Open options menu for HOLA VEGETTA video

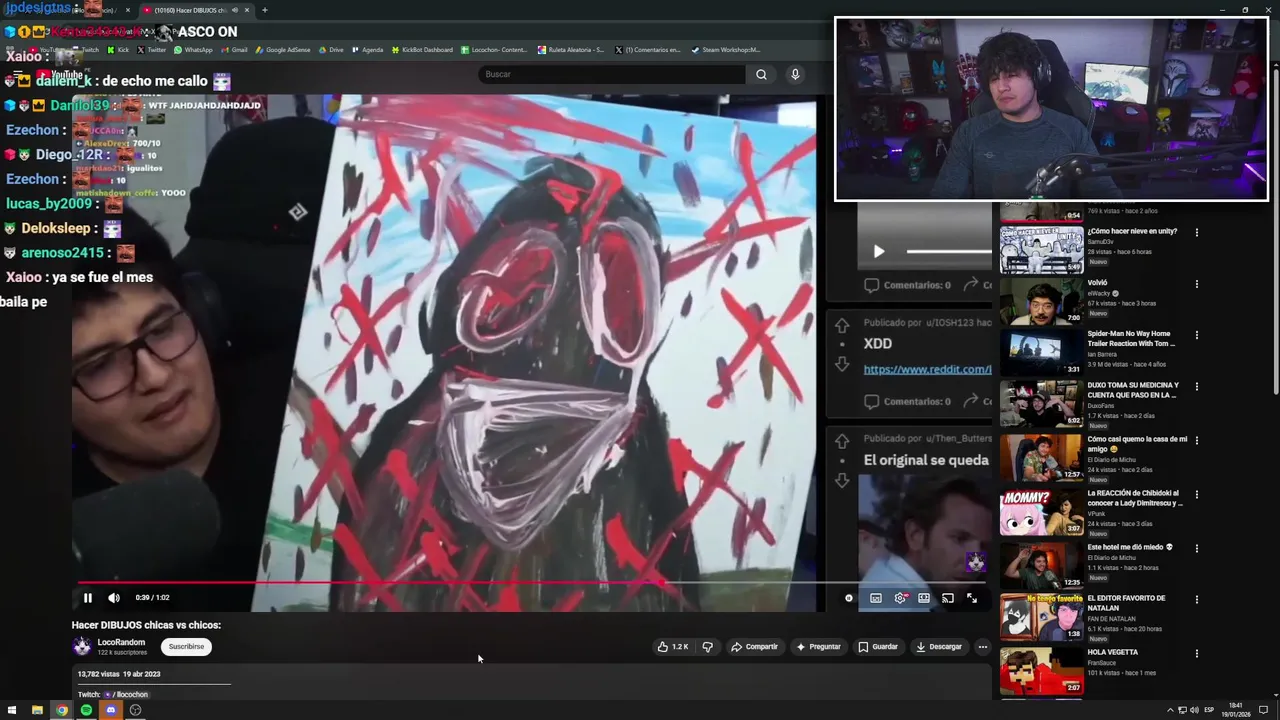1196,654
